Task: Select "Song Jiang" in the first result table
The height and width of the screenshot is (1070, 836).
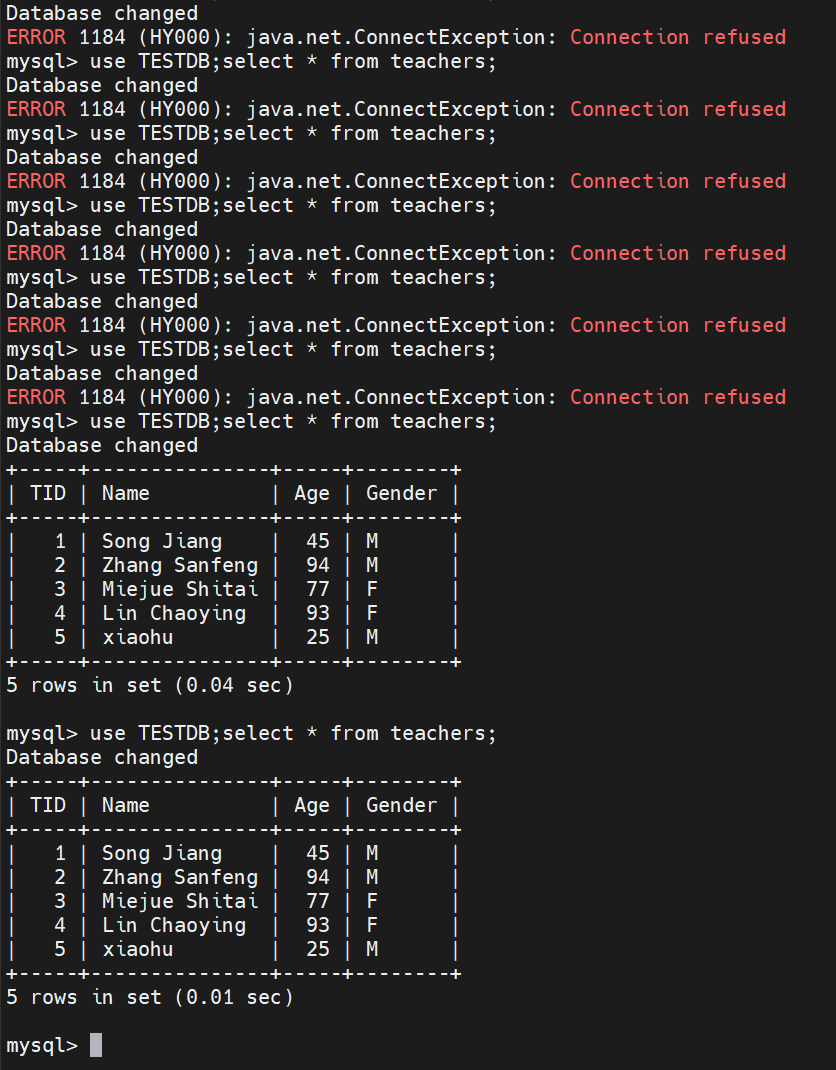Action: click(x=162, y=541)
